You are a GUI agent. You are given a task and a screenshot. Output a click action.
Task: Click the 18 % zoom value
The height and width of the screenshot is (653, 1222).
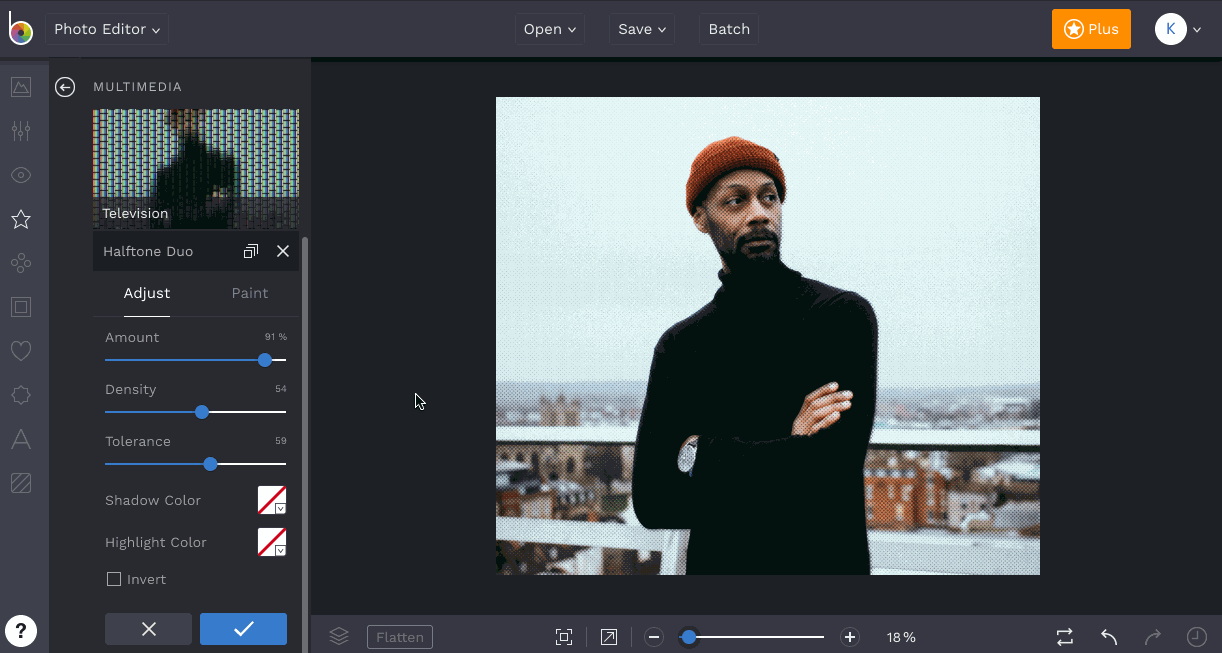click(901, 637)
